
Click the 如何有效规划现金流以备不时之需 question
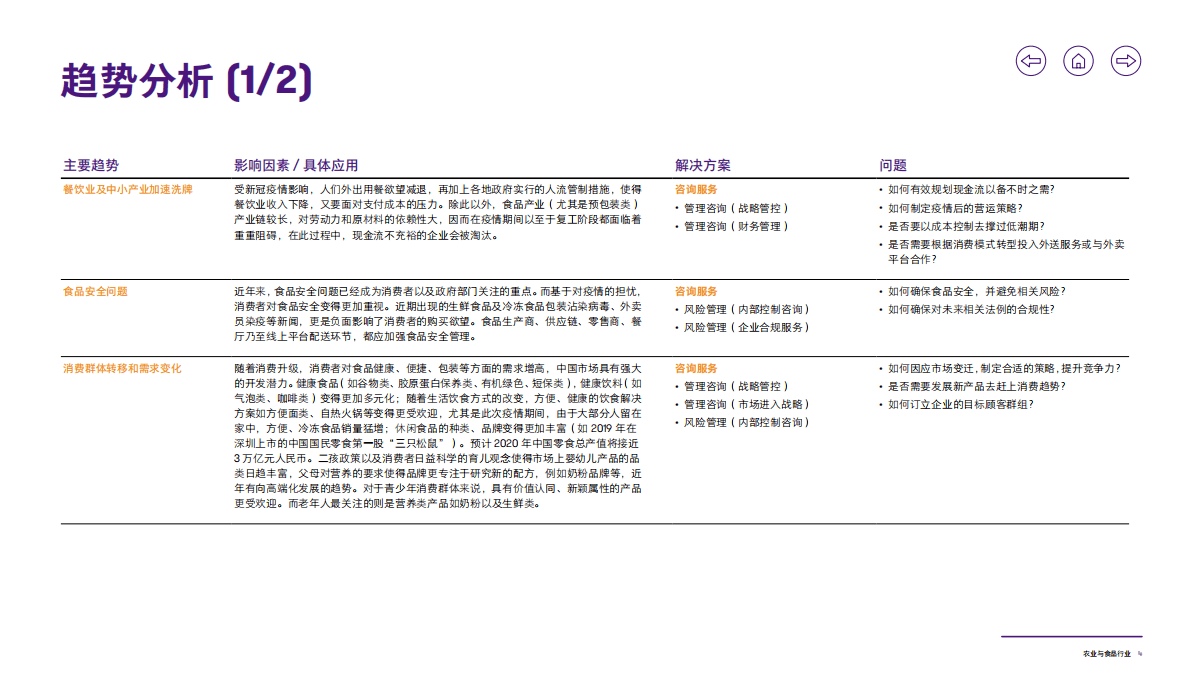click(971, 189)
